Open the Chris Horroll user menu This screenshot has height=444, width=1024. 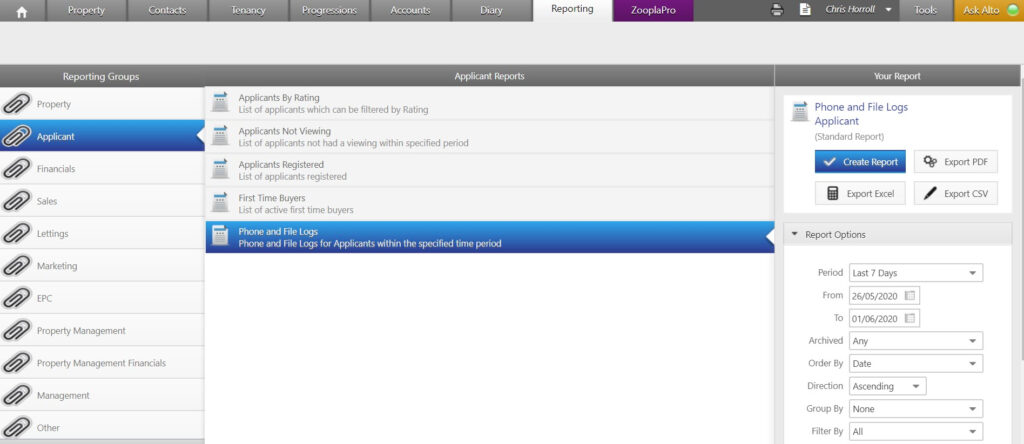[x=857, y=10]
